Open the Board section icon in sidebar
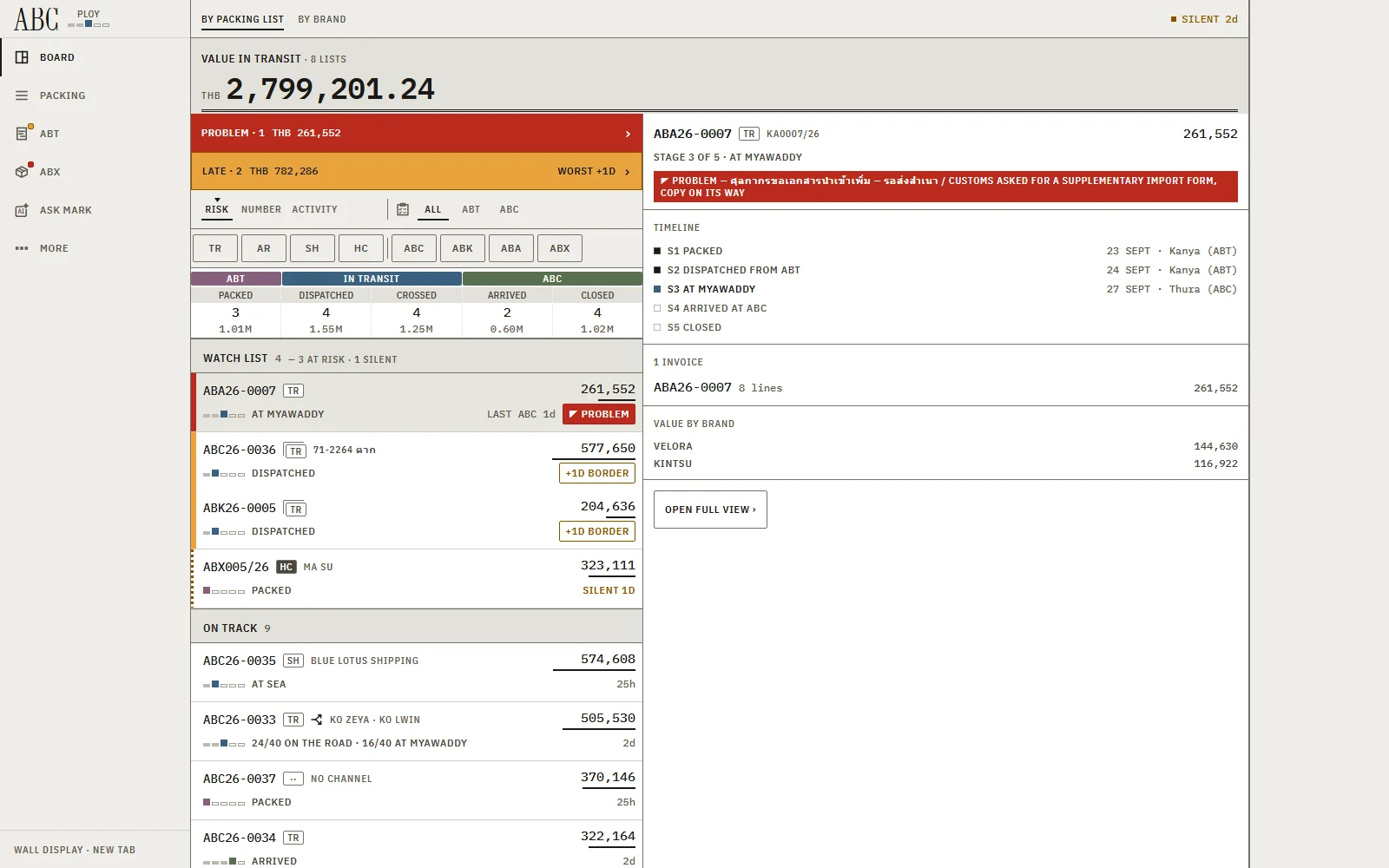 coord(22,57)
